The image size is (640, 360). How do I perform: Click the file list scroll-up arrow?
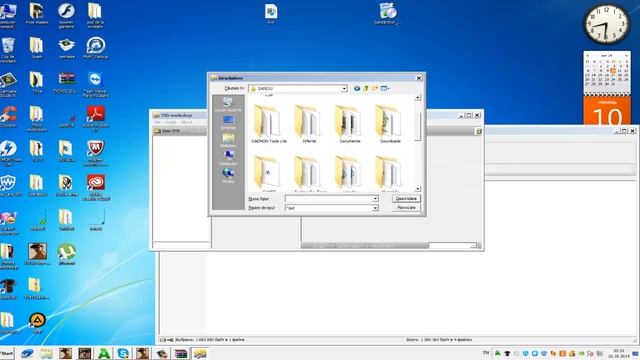click(x=418, y=98)
